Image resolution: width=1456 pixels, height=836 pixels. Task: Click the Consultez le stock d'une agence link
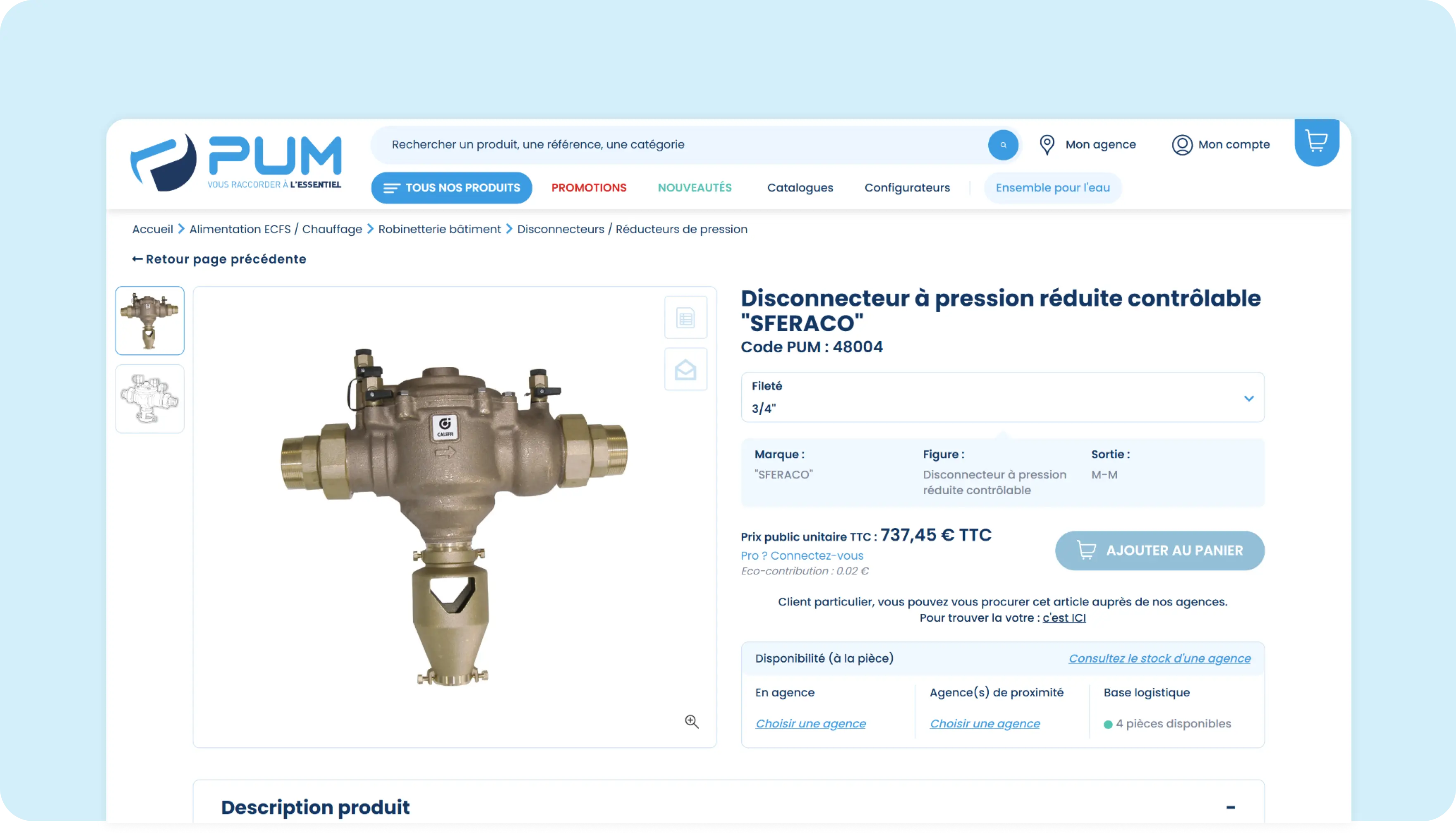[1159, 658]
